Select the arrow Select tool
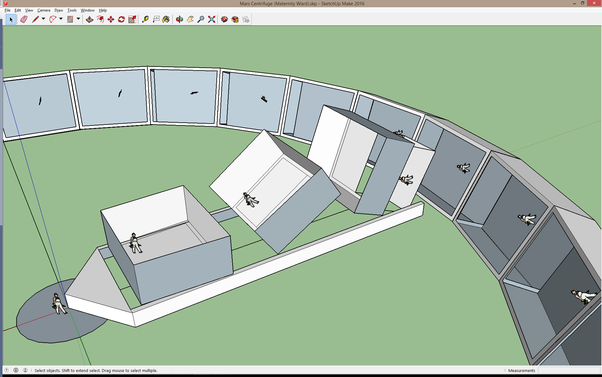Screen dimensions: 602x377 [11, 19]
